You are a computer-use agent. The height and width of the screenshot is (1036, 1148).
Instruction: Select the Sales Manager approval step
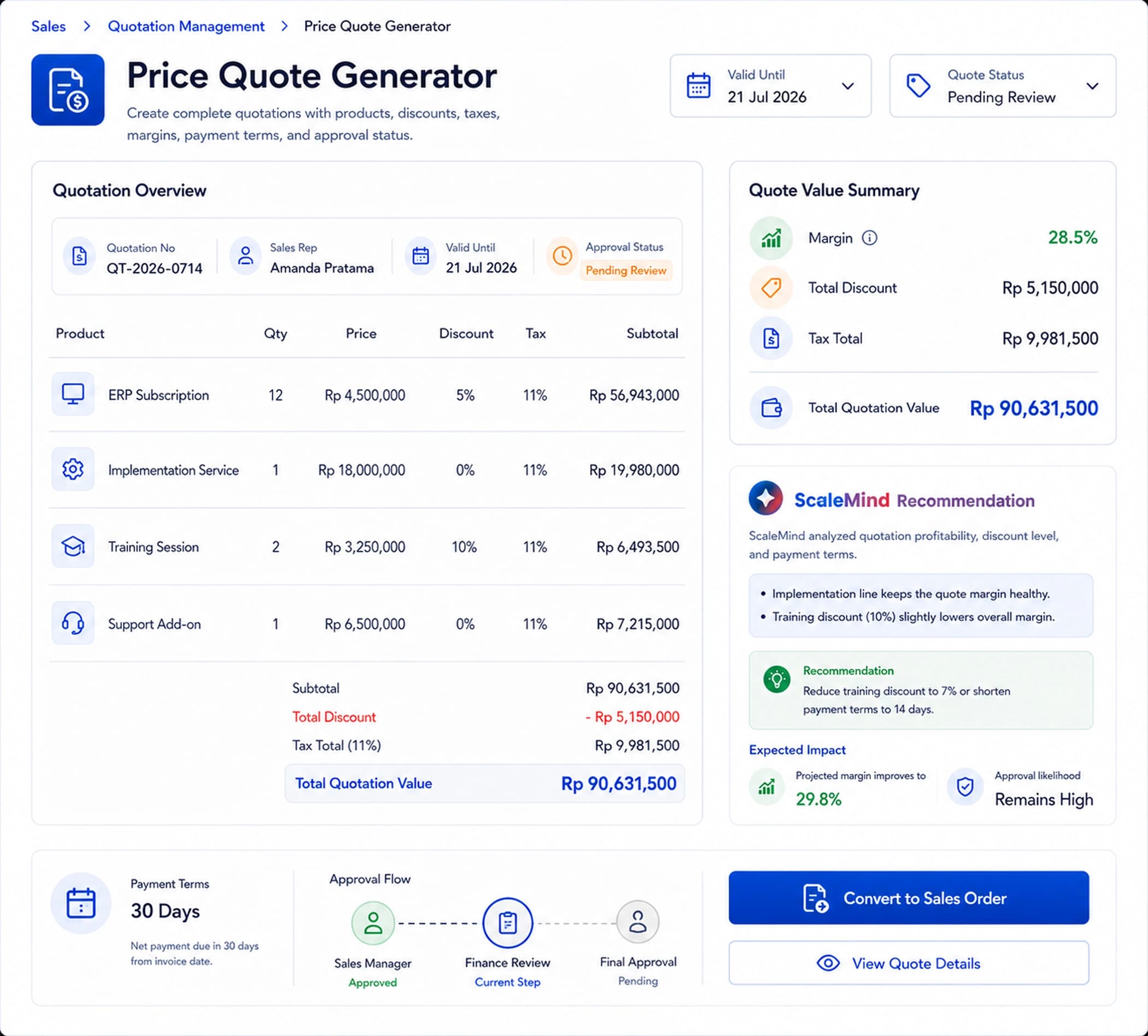coord(373,923)
